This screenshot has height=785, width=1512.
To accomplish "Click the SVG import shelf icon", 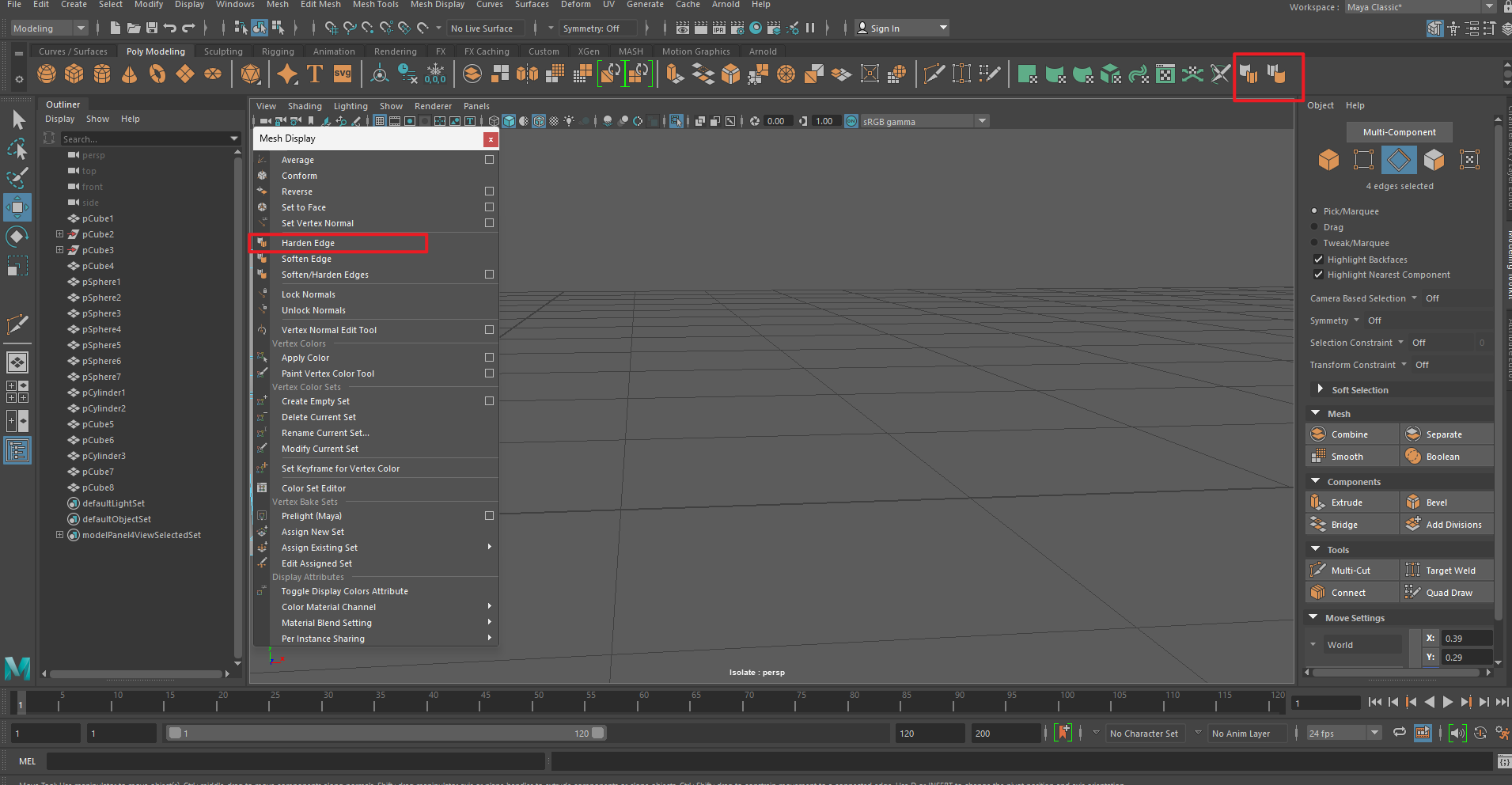I will coord(343,74).
